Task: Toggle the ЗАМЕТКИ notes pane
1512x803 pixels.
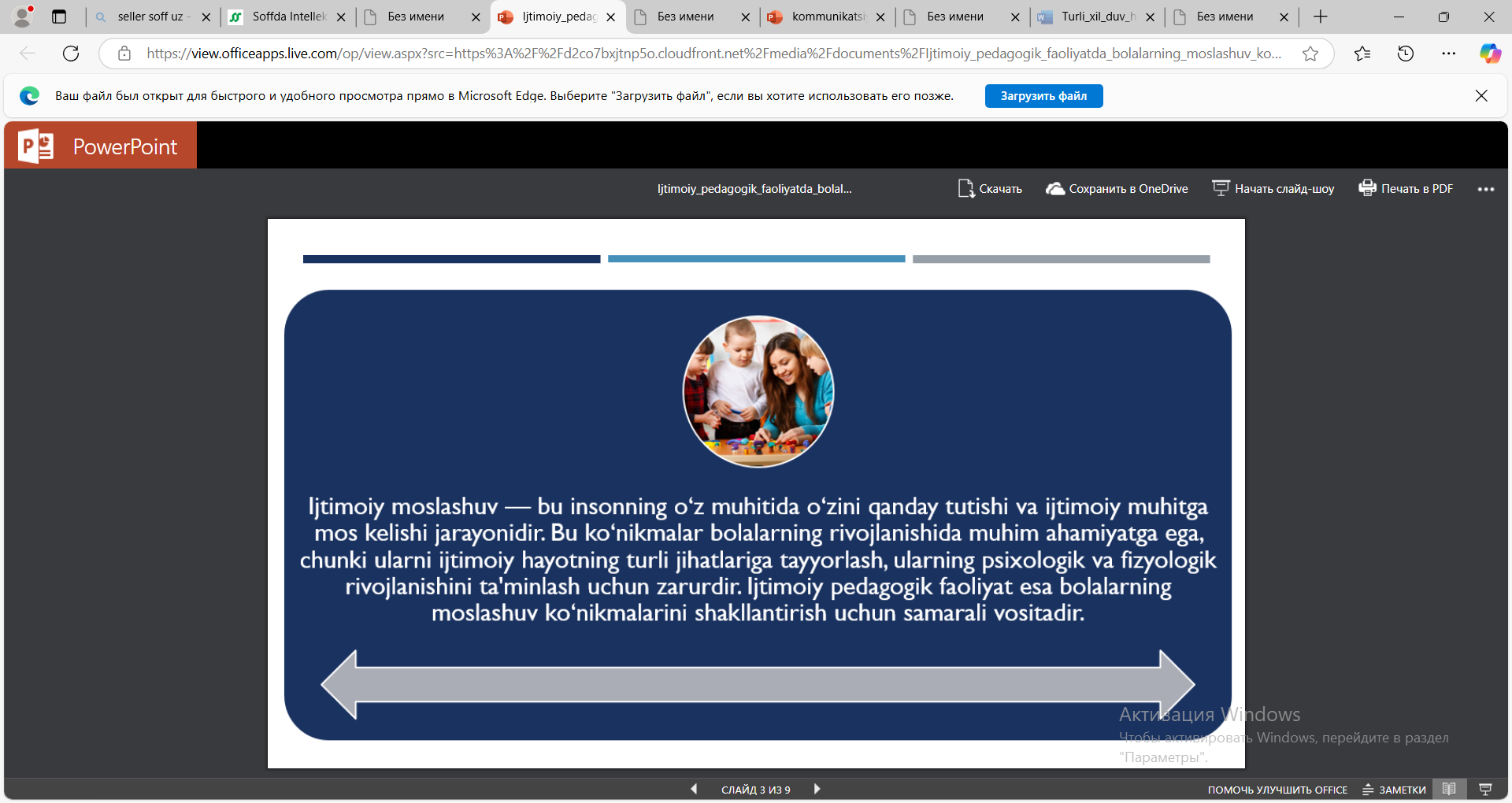Action: point(1395,790)
